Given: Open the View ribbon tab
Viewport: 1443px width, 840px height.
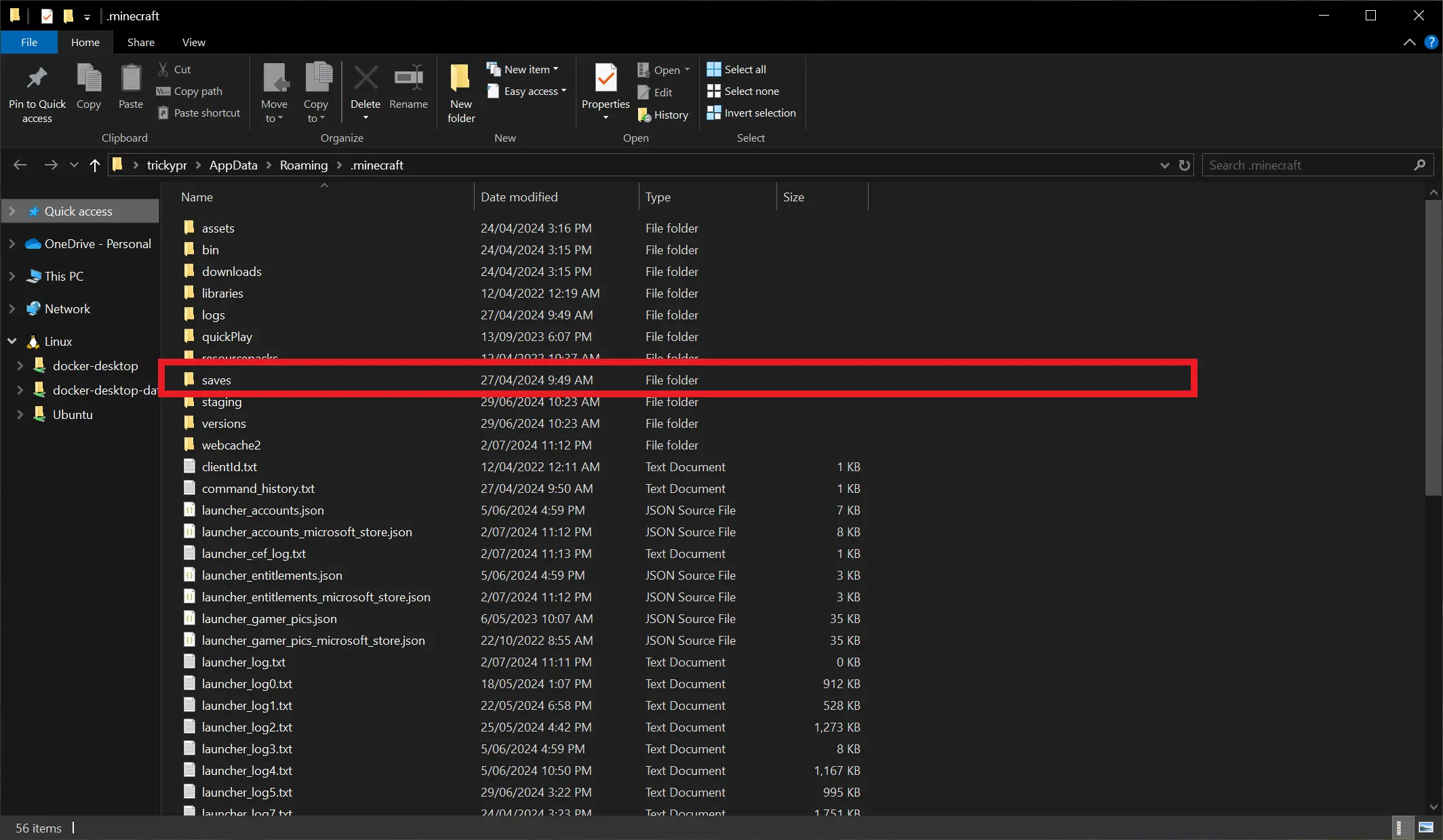Looking at the screenshot, I should coord(193,42).
